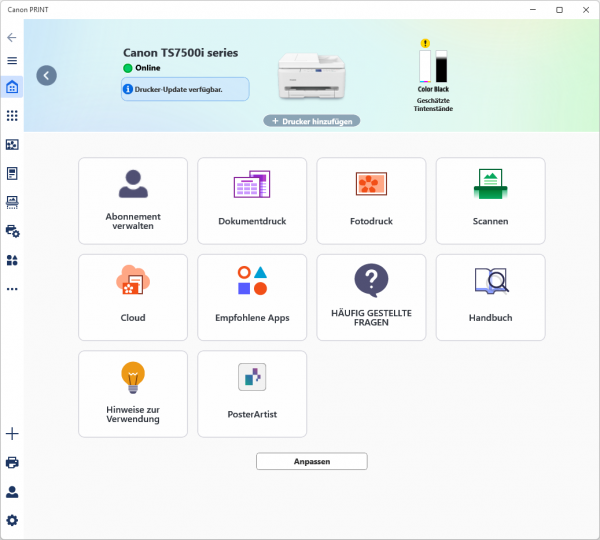Select the Home icon in the sidebar

click(x=12, y=88)
